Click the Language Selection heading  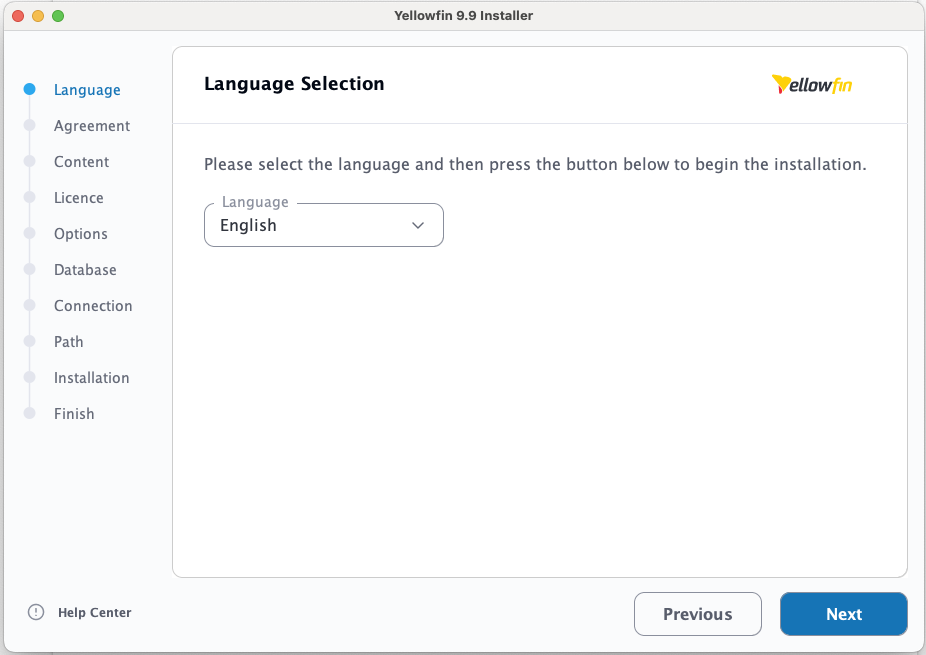coord(294,84)
